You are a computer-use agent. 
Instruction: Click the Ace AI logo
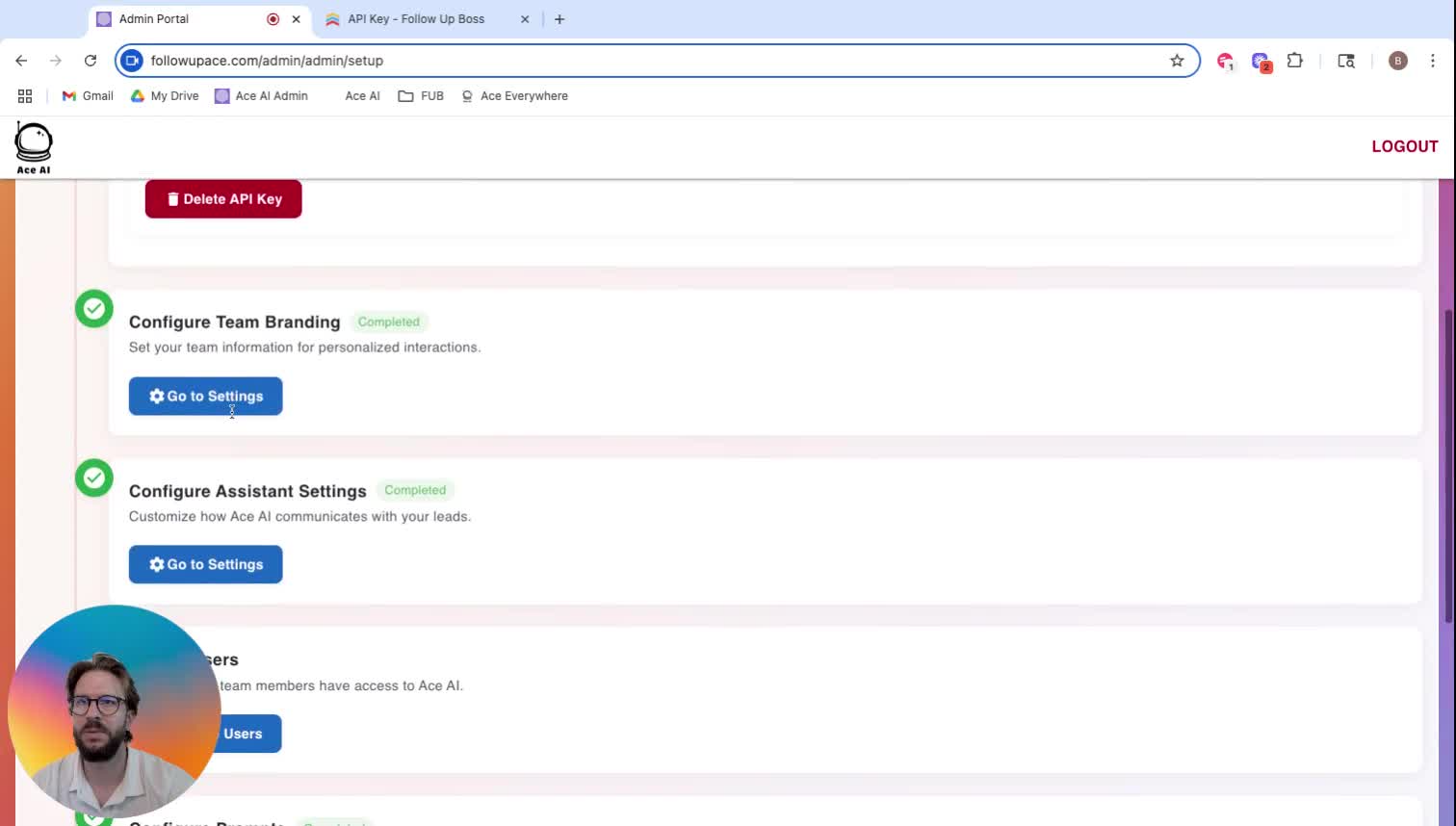pos(34,148)
